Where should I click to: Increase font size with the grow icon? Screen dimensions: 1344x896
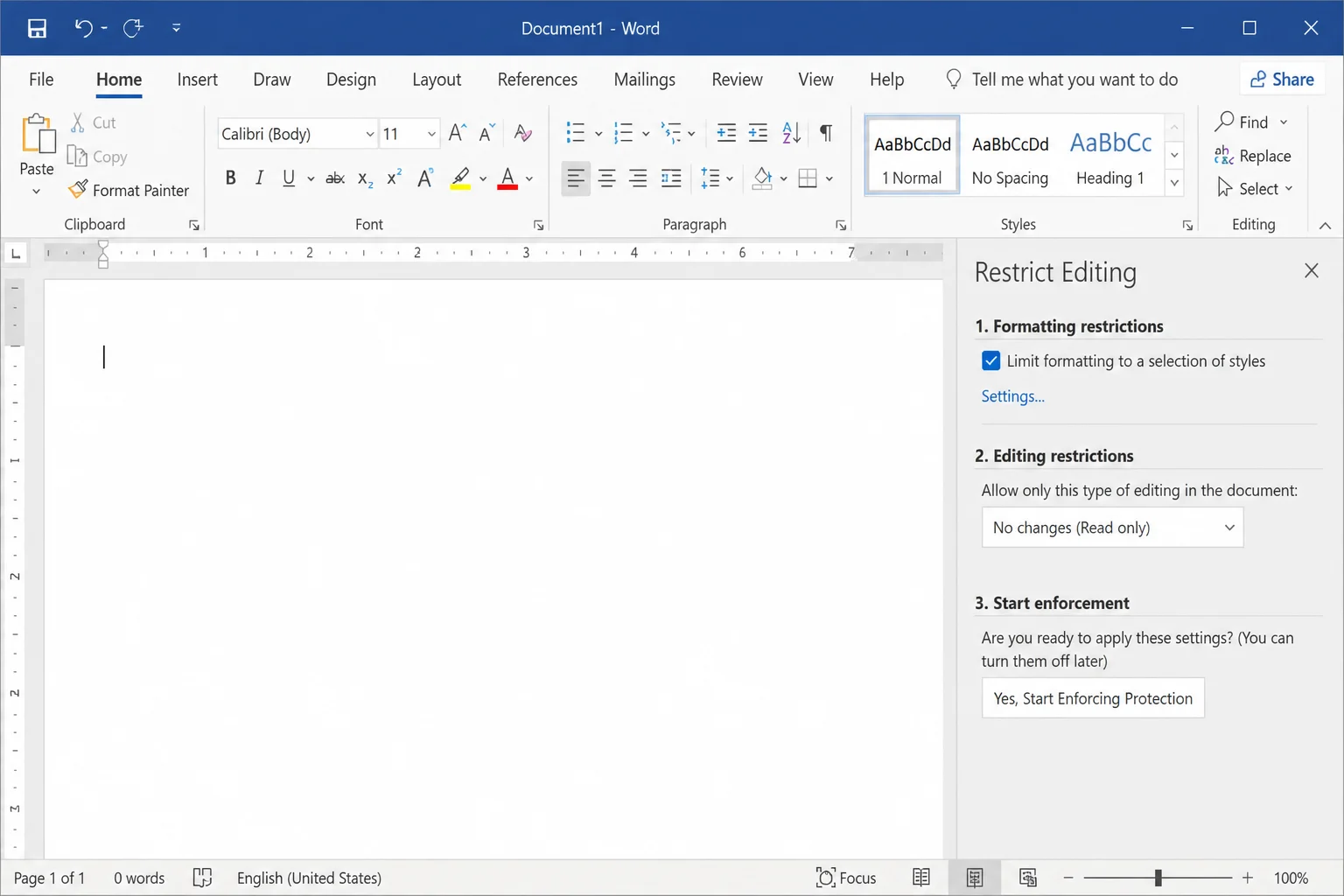pos(457,133)
